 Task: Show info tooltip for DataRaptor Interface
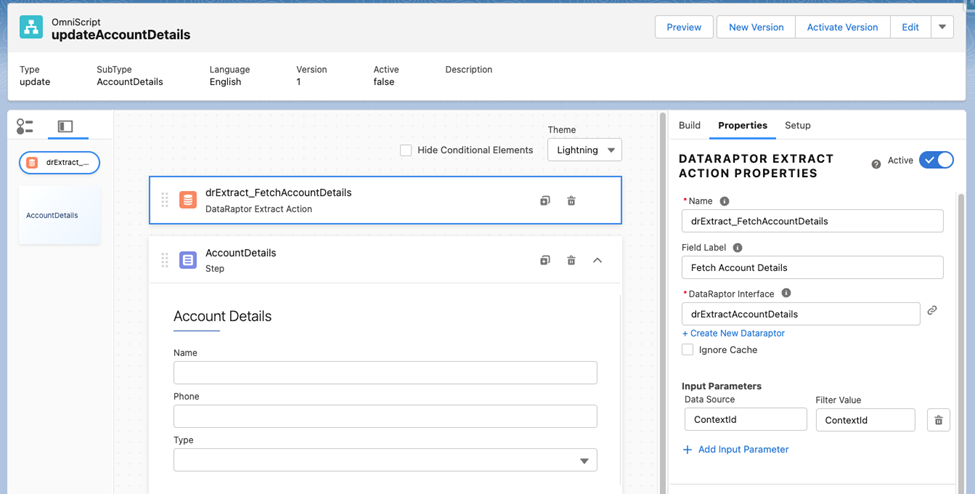coord(786,293)
